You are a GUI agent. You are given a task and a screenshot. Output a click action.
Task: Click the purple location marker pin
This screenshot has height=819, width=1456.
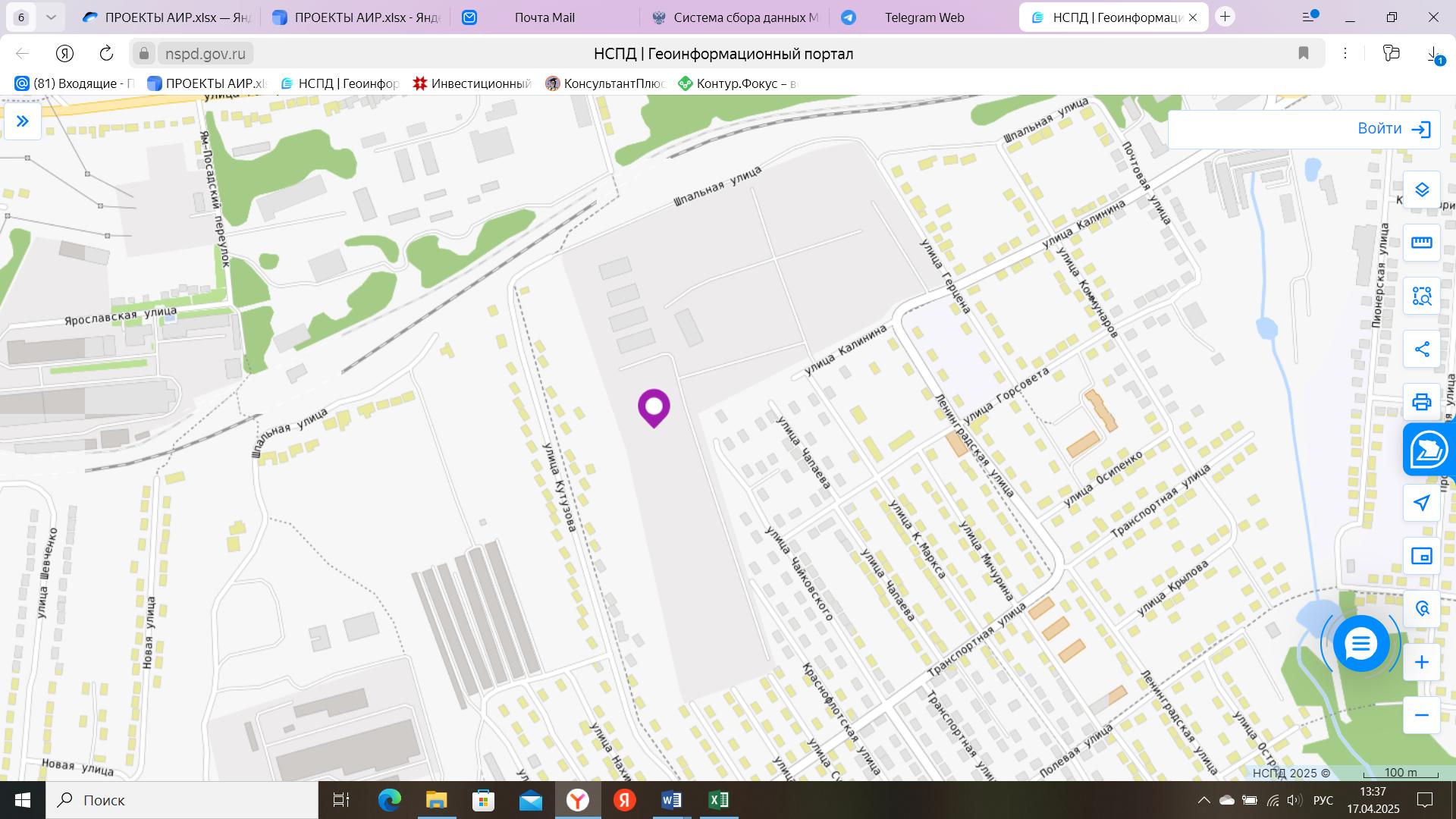(654, 406)
